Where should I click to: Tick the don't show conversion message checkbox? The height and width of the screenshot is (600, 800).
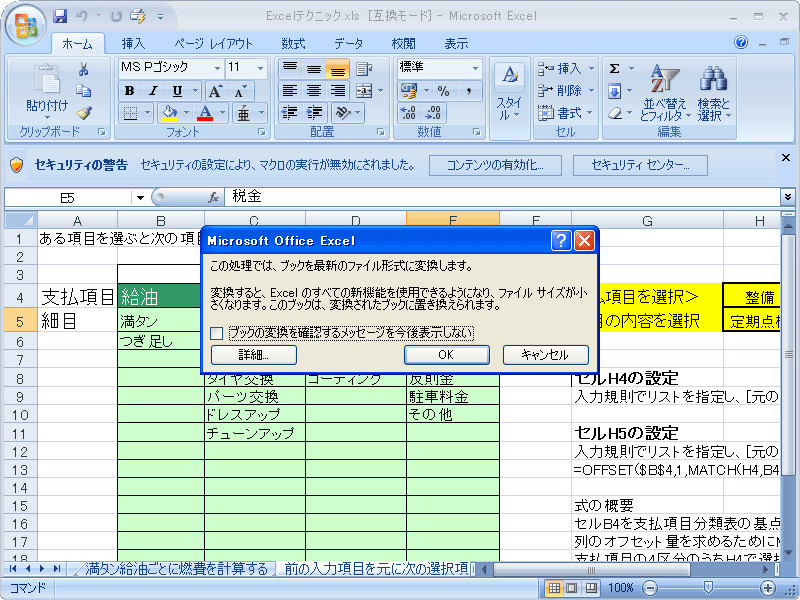(216, 334)
